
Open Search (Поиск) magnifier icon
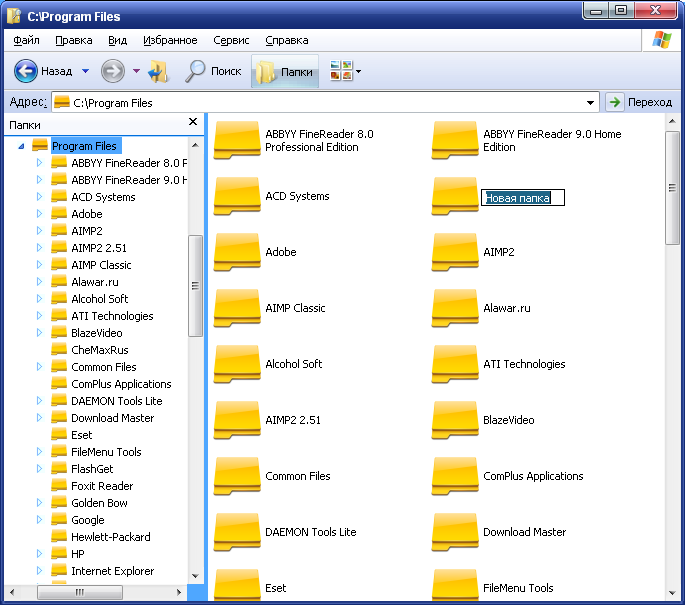pos(196,71)
